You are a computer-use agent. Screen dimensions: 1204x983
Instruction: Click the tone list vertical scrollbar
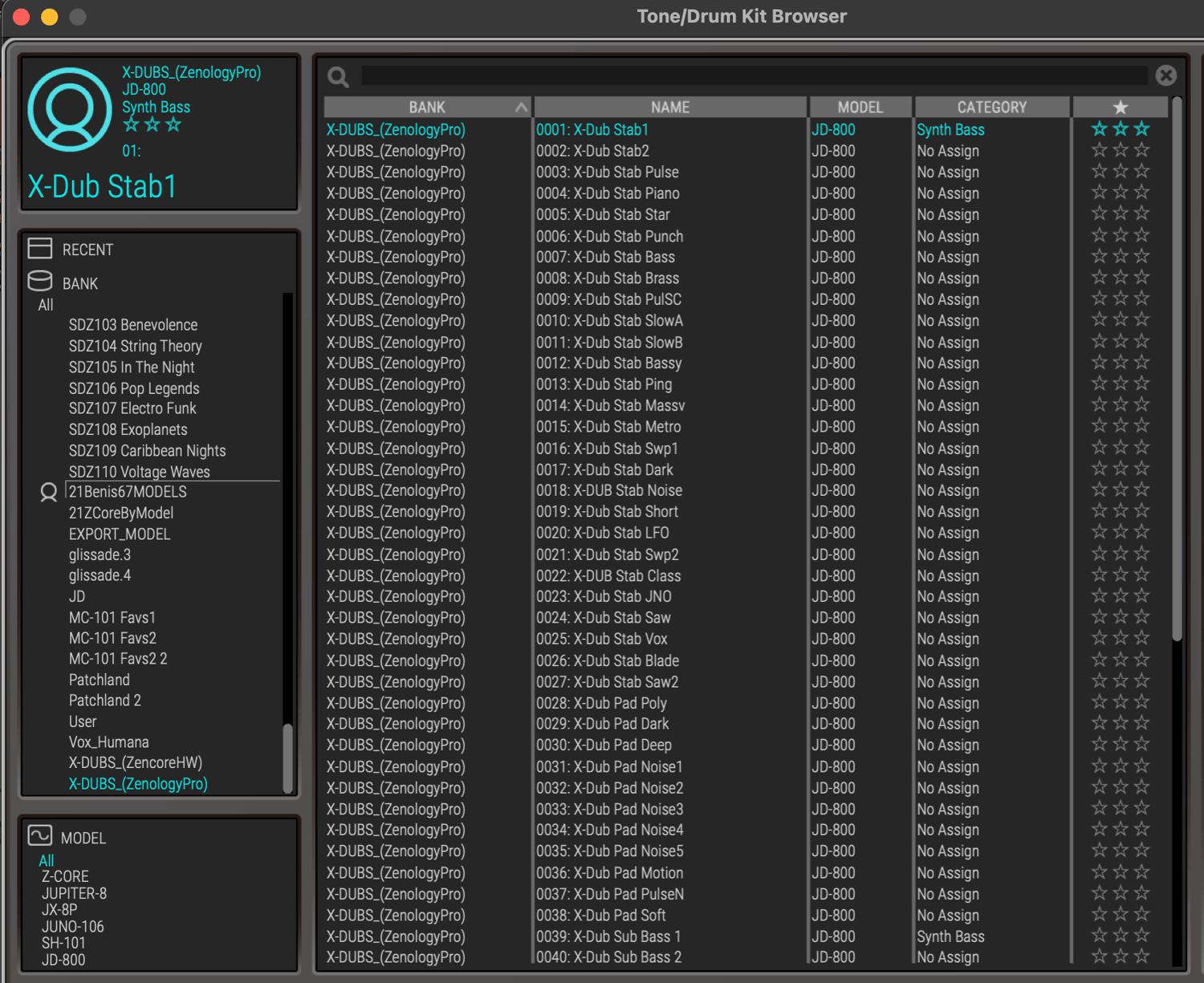point(1177,369)
